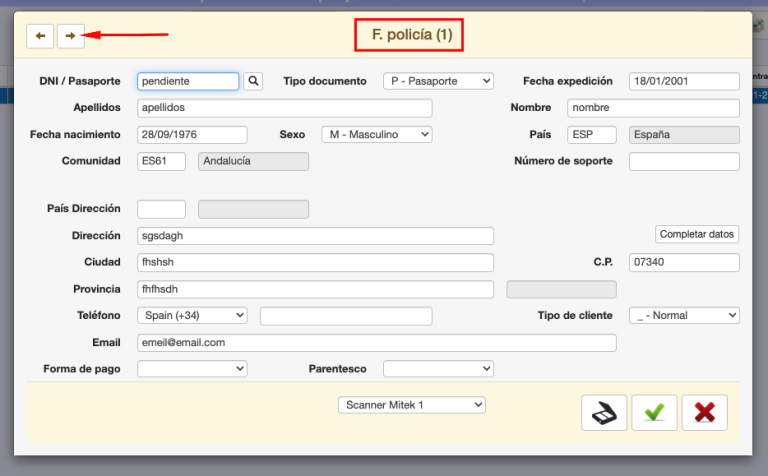Select the Email input field
768x476 pixels.
click(x=377, y=343)
